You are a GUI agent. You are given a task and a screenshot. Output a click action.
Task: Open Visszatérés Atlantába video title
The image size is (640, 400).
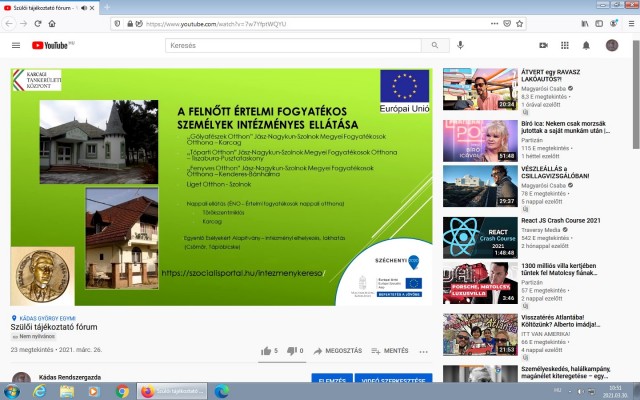[x=560, y=321]
